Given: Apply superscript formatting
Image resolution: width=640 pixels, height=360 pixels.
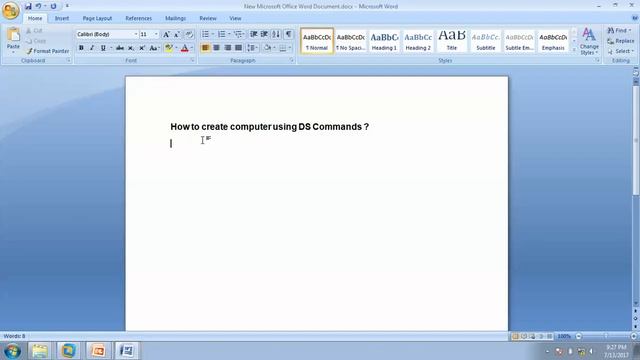Looking at the screenshot, I should (x=142, y=48).
